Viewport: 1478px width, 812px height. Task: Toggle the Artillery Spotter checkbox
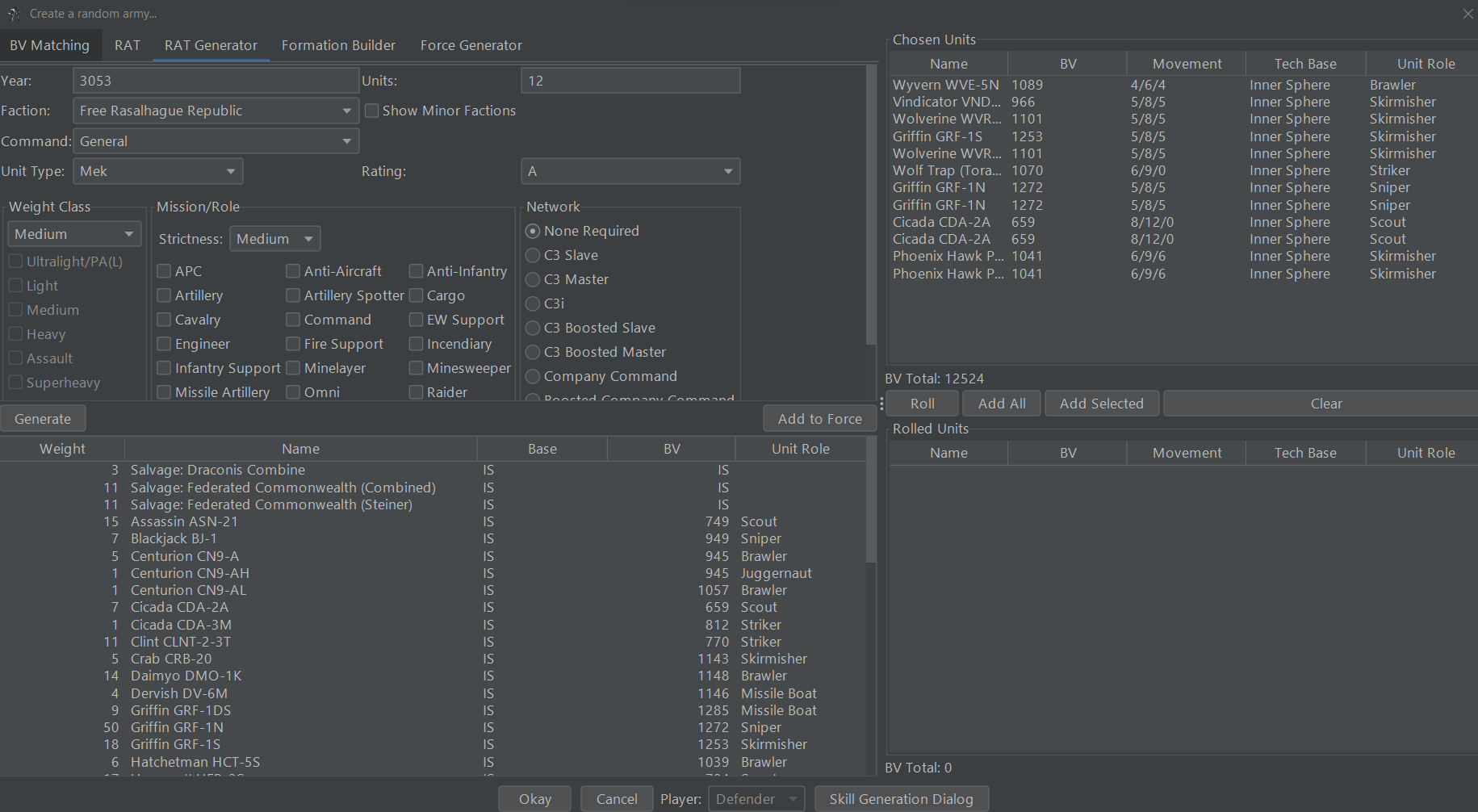tap(294, 295)
